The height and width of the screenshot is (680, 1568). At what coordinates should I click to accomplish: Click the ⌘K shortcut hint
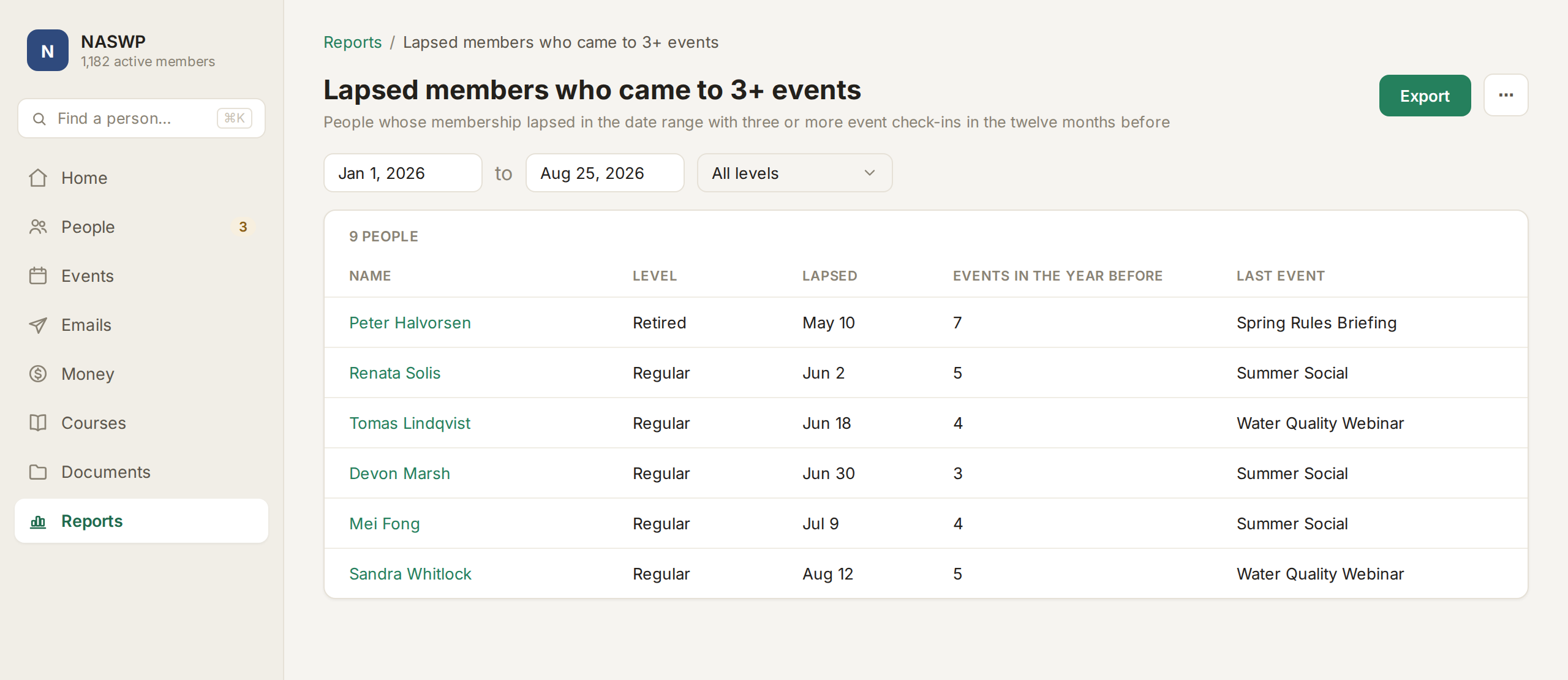235,118
